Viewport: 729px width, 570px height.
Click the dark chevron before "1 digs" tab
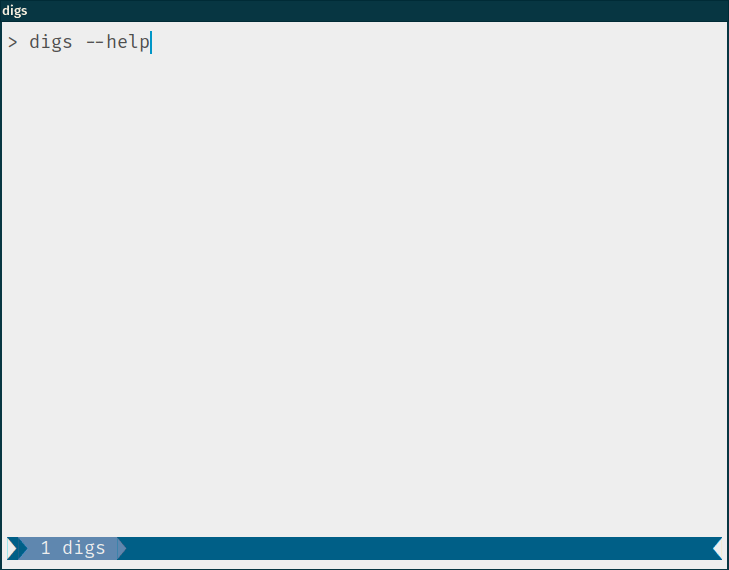[x=23, y=548]
